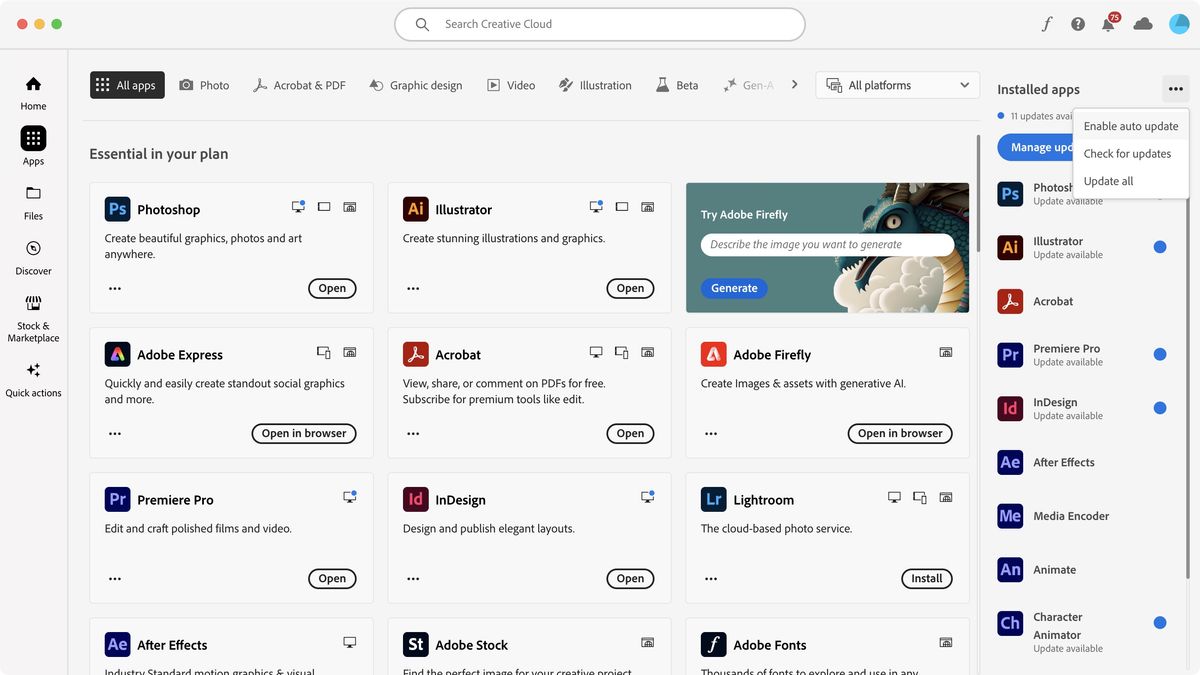
Task: Open the Discover section from the sidebar
Action: pyautogui.click(x=33, y=255)
